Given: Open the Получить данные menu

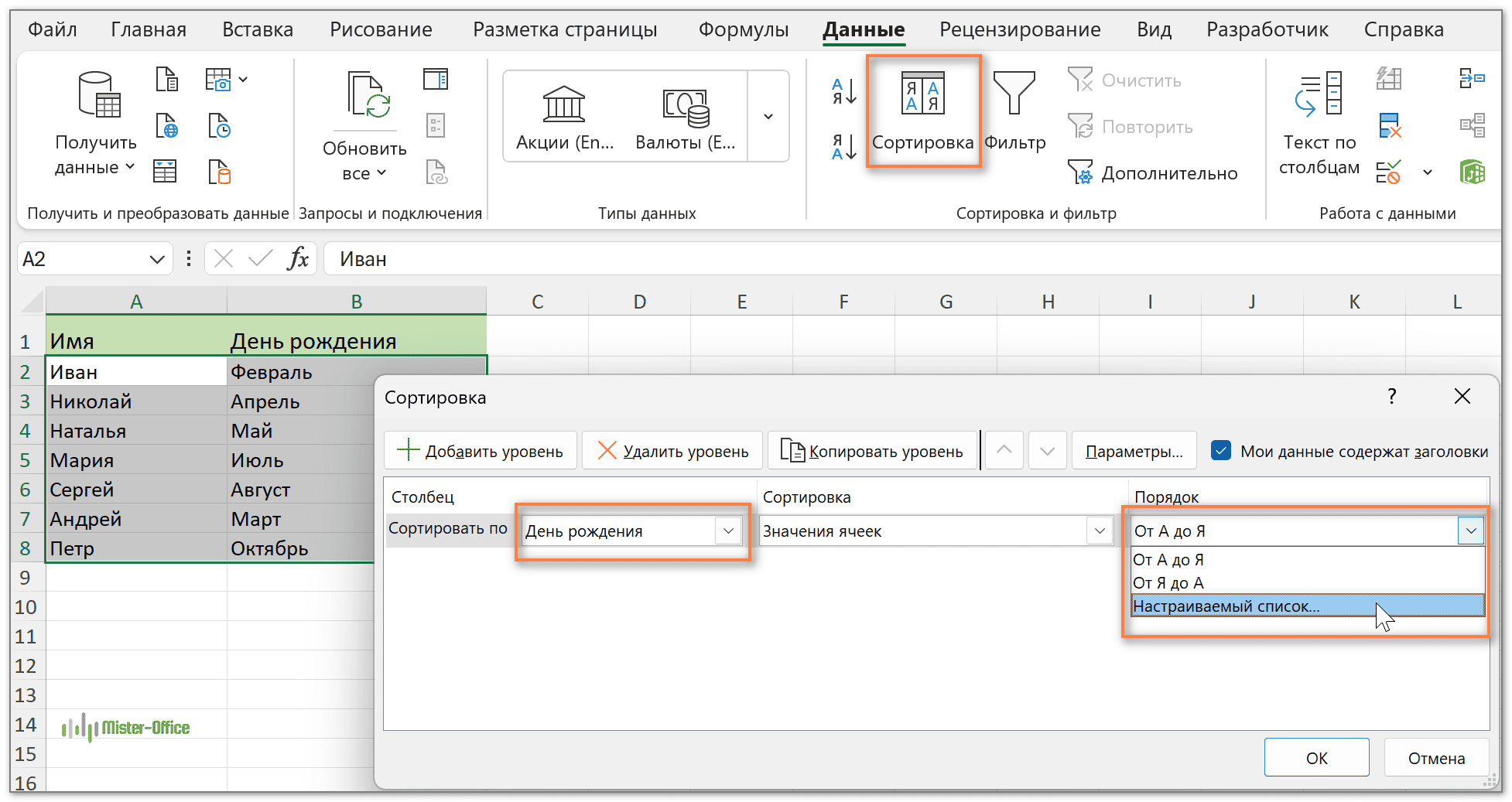Looking at the screenshot, I should pos(96,124).
